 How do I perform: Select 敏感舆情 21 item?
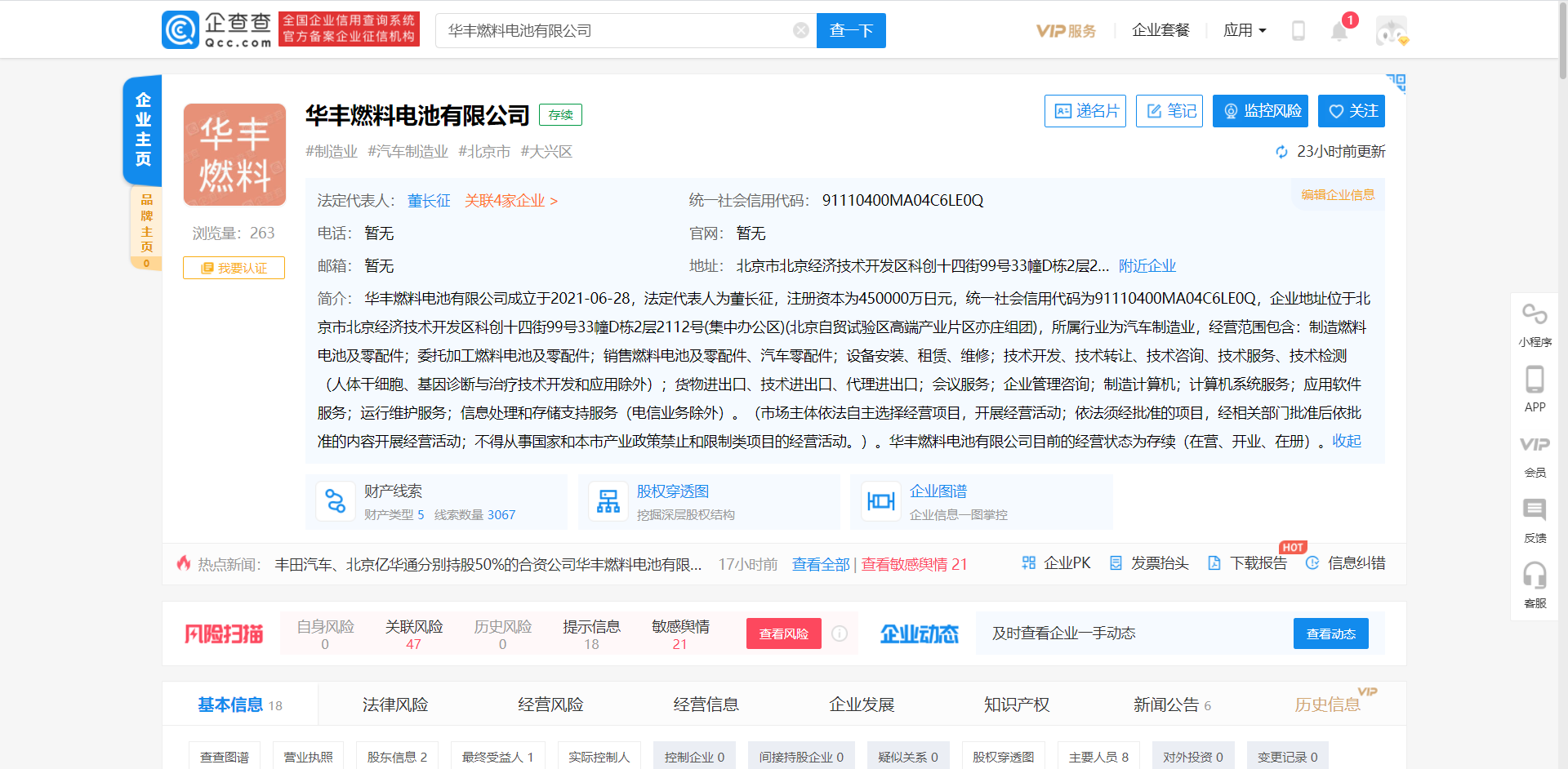click(x=680, y=634)
